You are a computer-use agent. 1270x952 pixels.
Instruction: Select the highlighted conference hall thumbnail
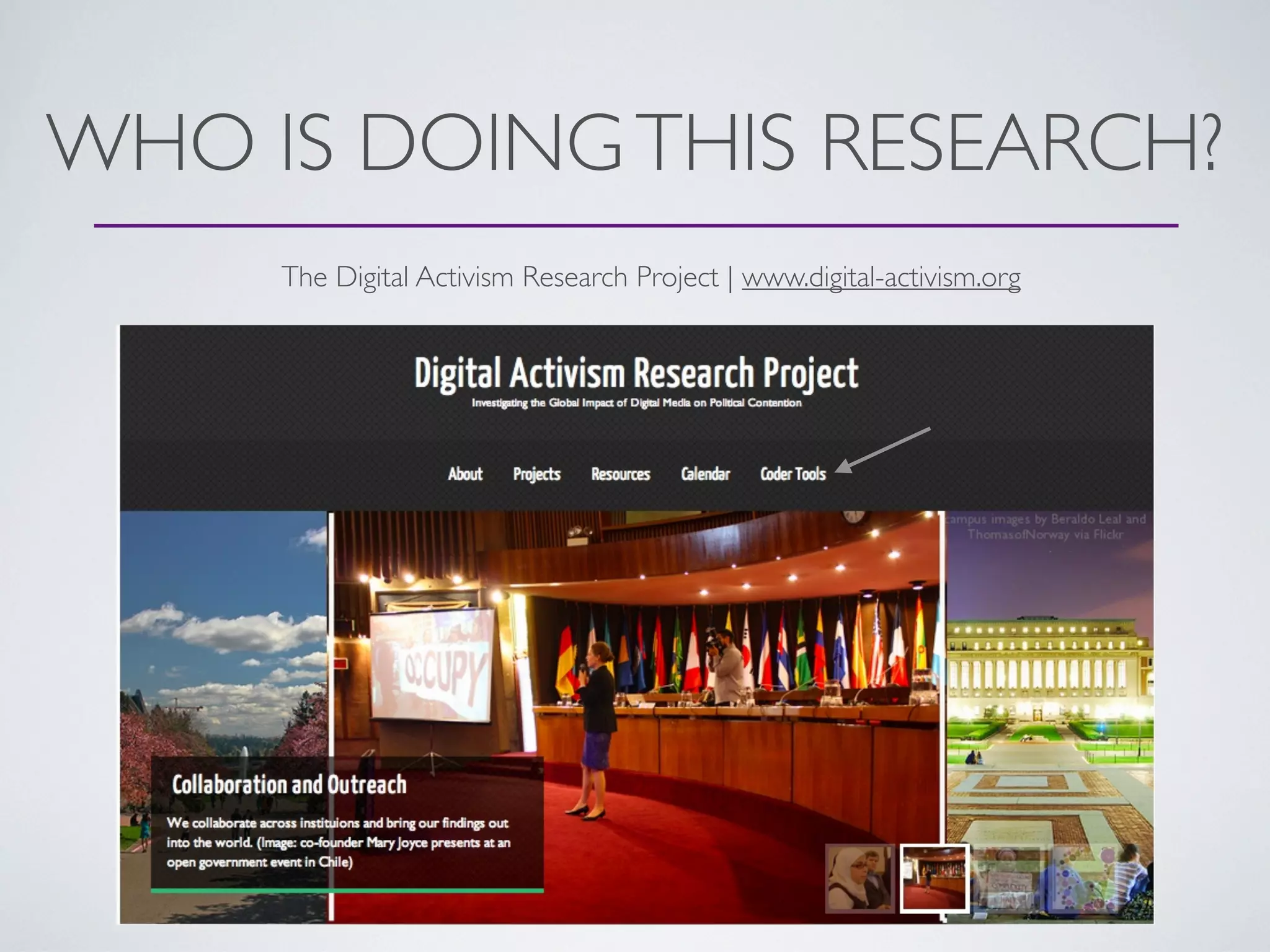click(x=934, y=878)
